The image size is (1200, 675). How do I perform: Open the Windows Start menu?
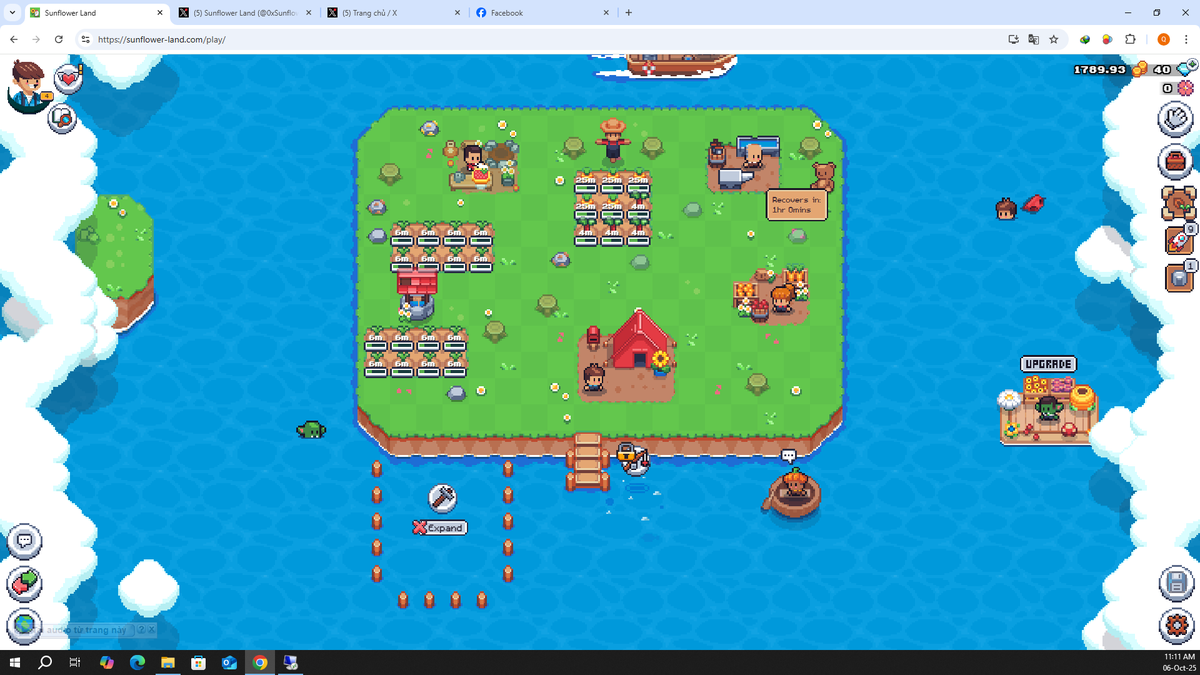(15, 662)
